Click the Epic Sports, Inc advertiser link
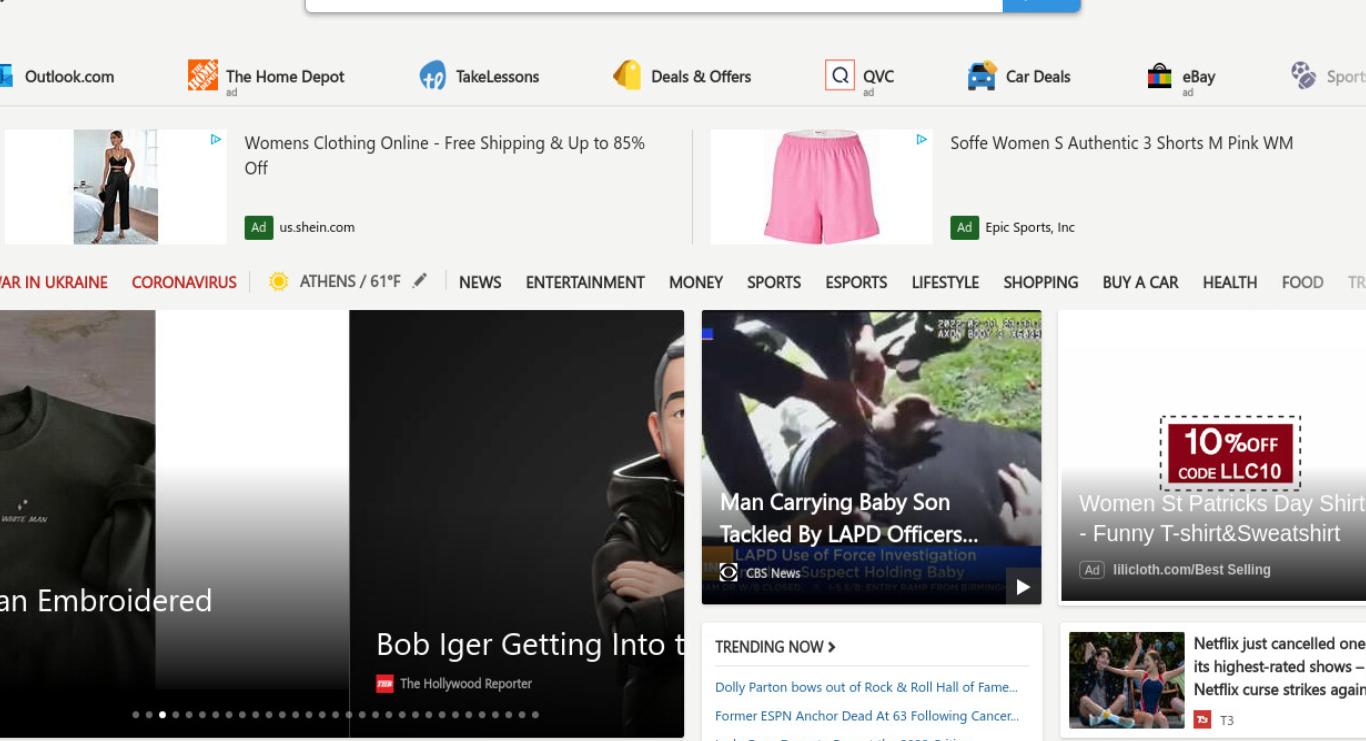The image size is (1366, 741). (x=1030, y=227)
